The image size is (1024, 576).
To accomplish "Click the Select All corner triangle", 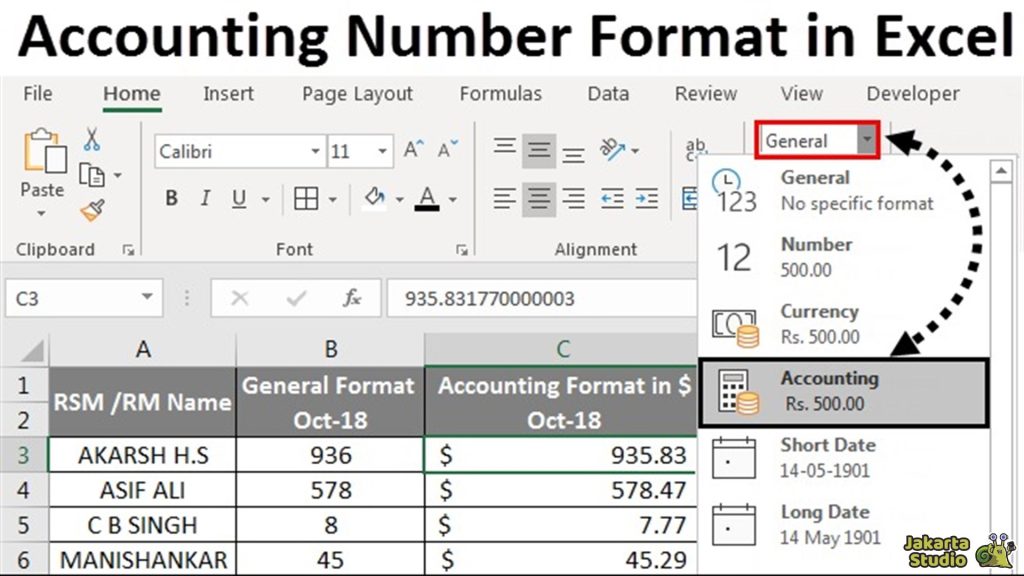I will click(31, 351).
